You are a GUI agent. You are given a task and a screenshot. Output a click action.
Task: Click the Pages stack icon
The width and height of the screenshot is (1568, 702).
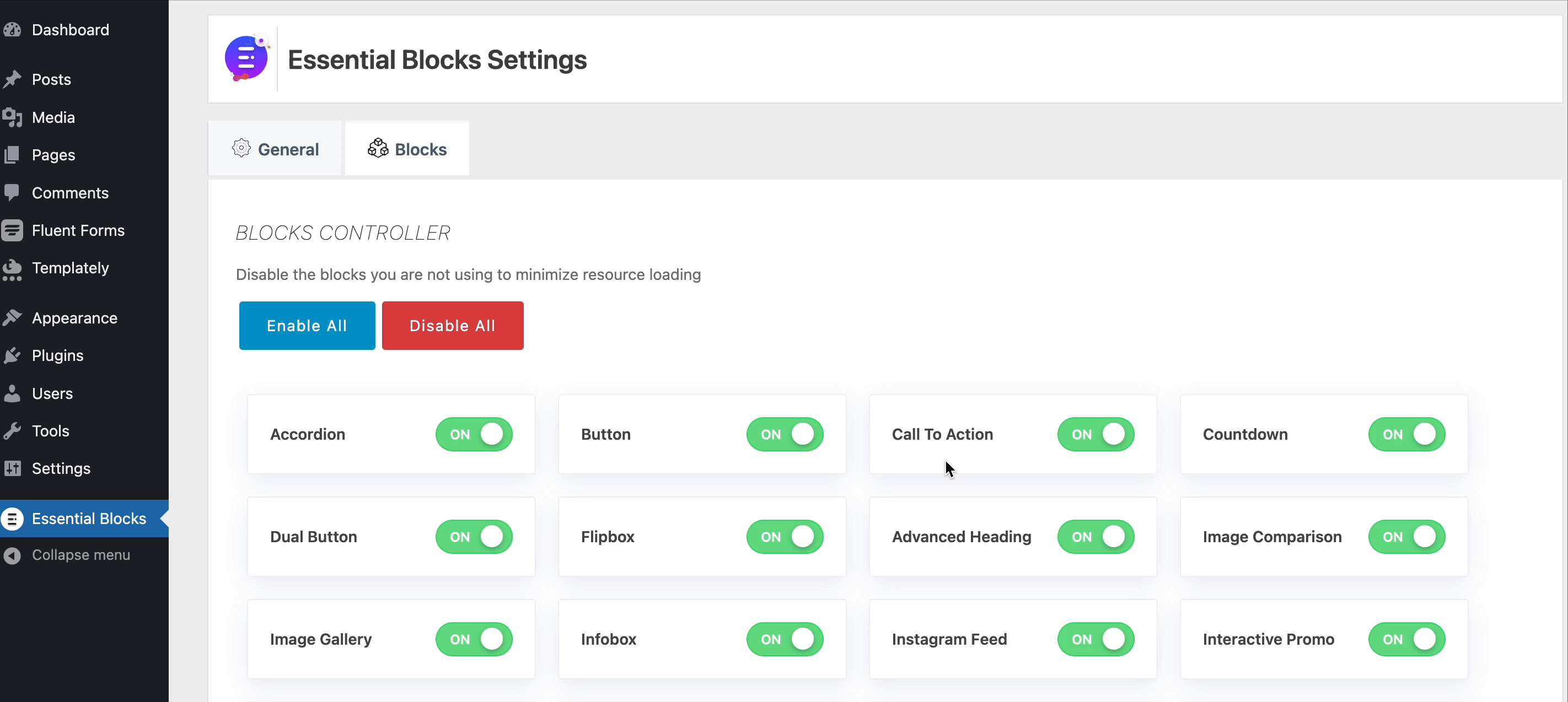point(12,154)
